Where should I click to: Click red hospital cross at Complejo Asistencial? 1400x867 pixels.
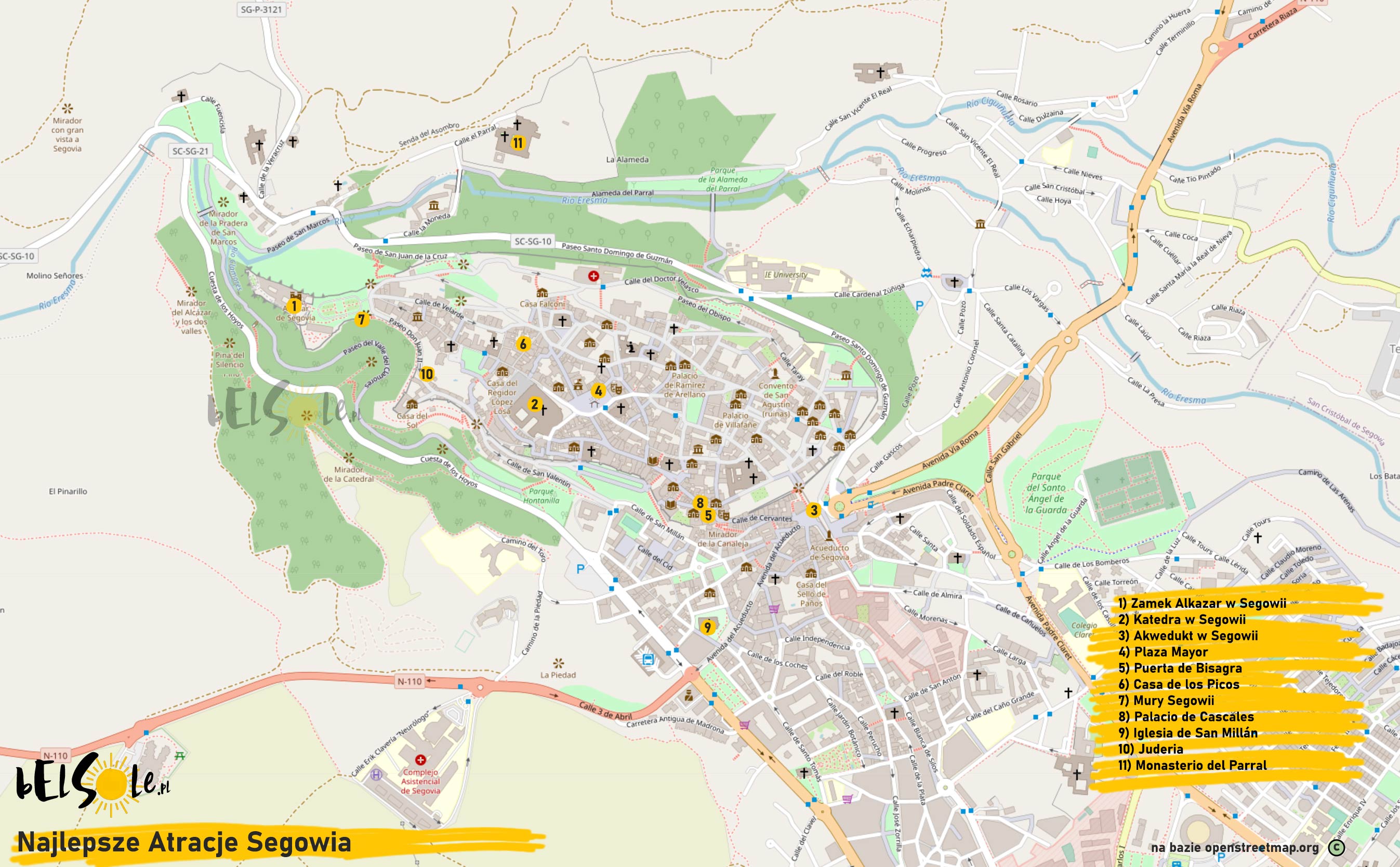click(420, 760)
